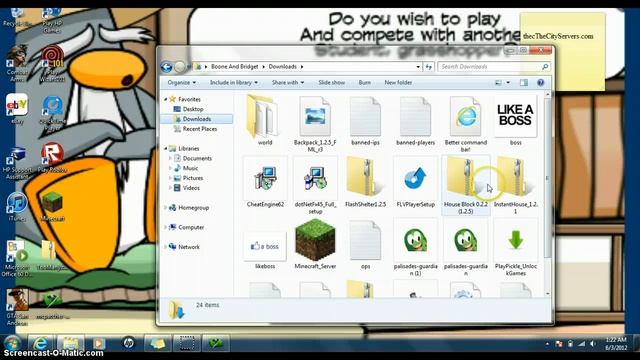Click Boone And Bridget in the address path
The height and width of the screenshot is (360, 640).
[x=234, y=67]
